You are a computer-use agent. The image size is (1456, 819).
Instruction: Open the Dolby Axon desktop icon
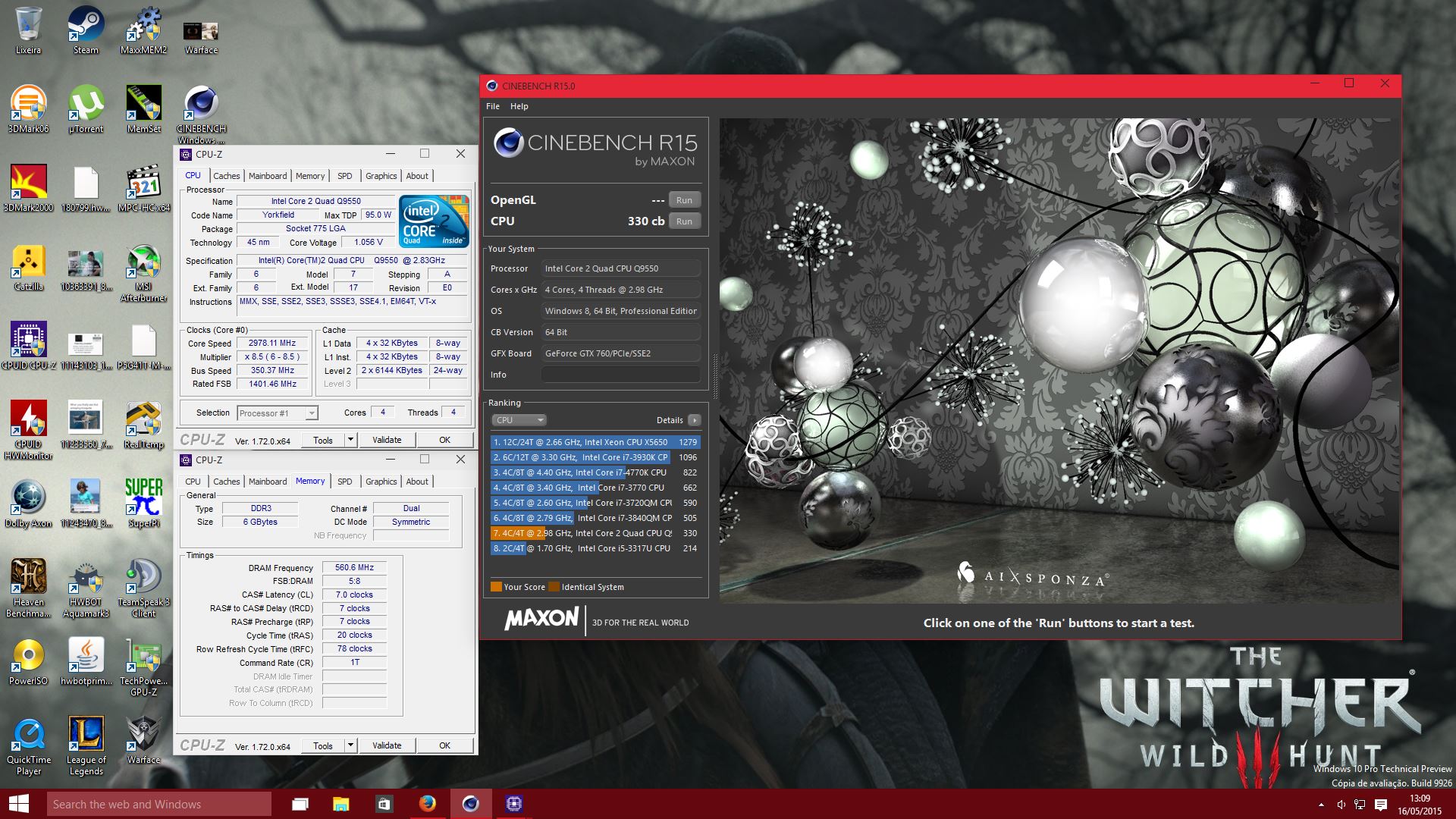coord(28,504)
